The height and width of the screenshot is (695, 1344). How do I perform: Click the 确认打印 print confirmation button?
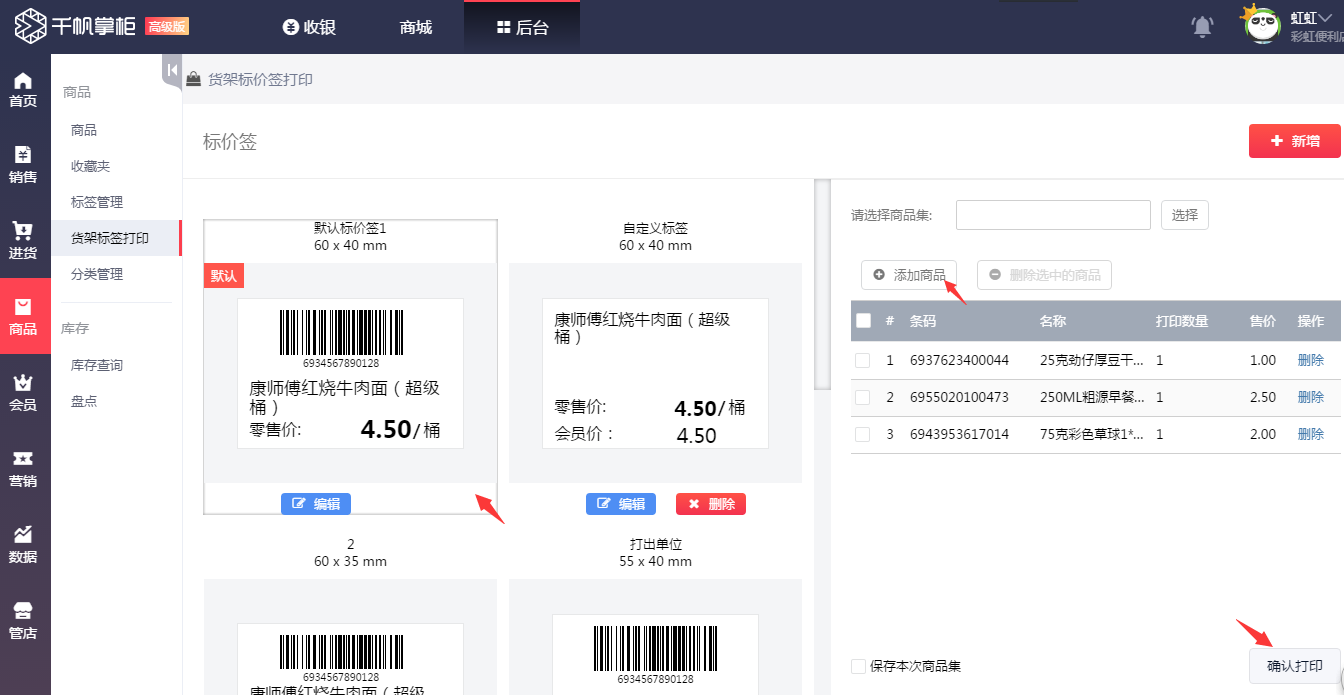point(1294,666)
